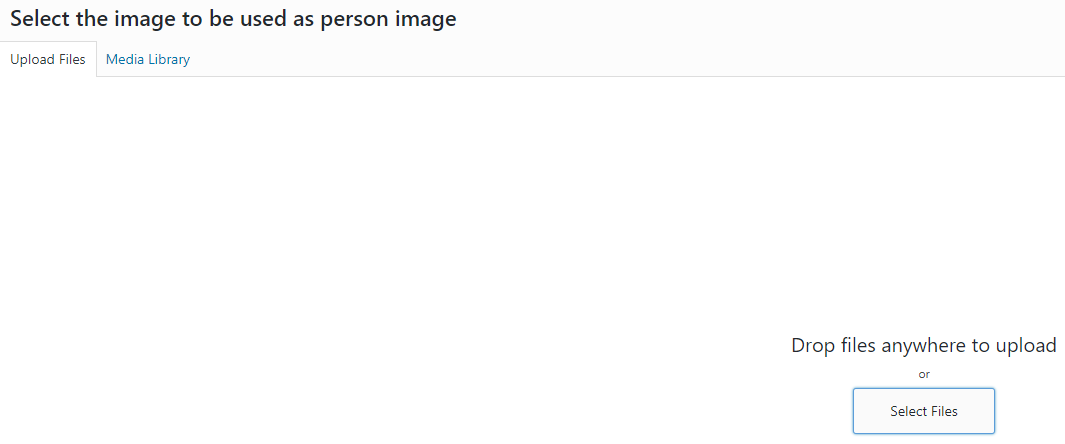The width and height of the screenshot is (1065, 444).
Task: Focus the 'Select the image' heading text
Action: (233, 19)
